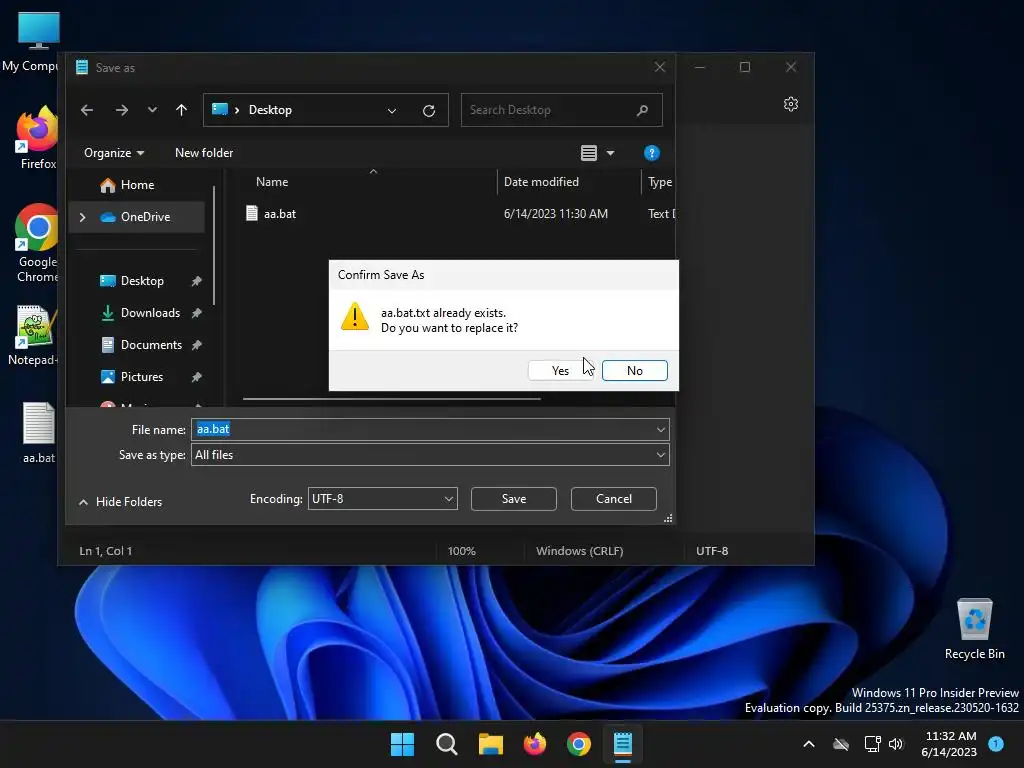This screenshot has width=1024, height=768.
Task: Open the taskbar clock and date
Action: (950, 744)
